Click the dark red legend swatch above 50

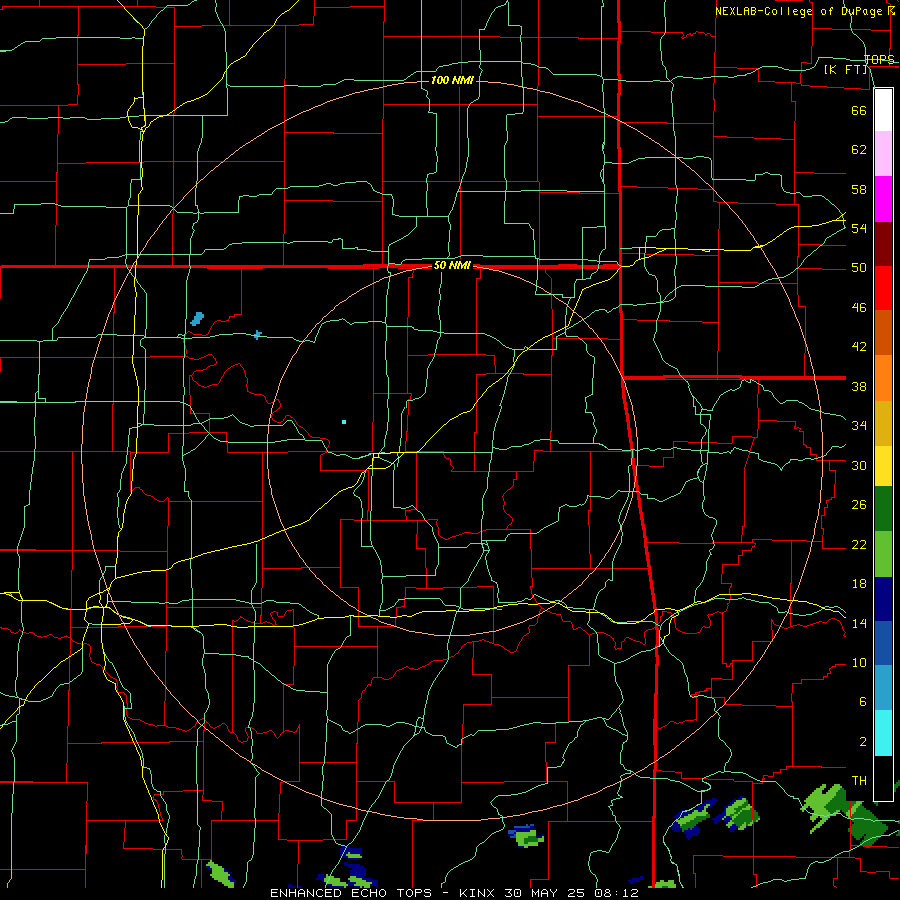883,244
